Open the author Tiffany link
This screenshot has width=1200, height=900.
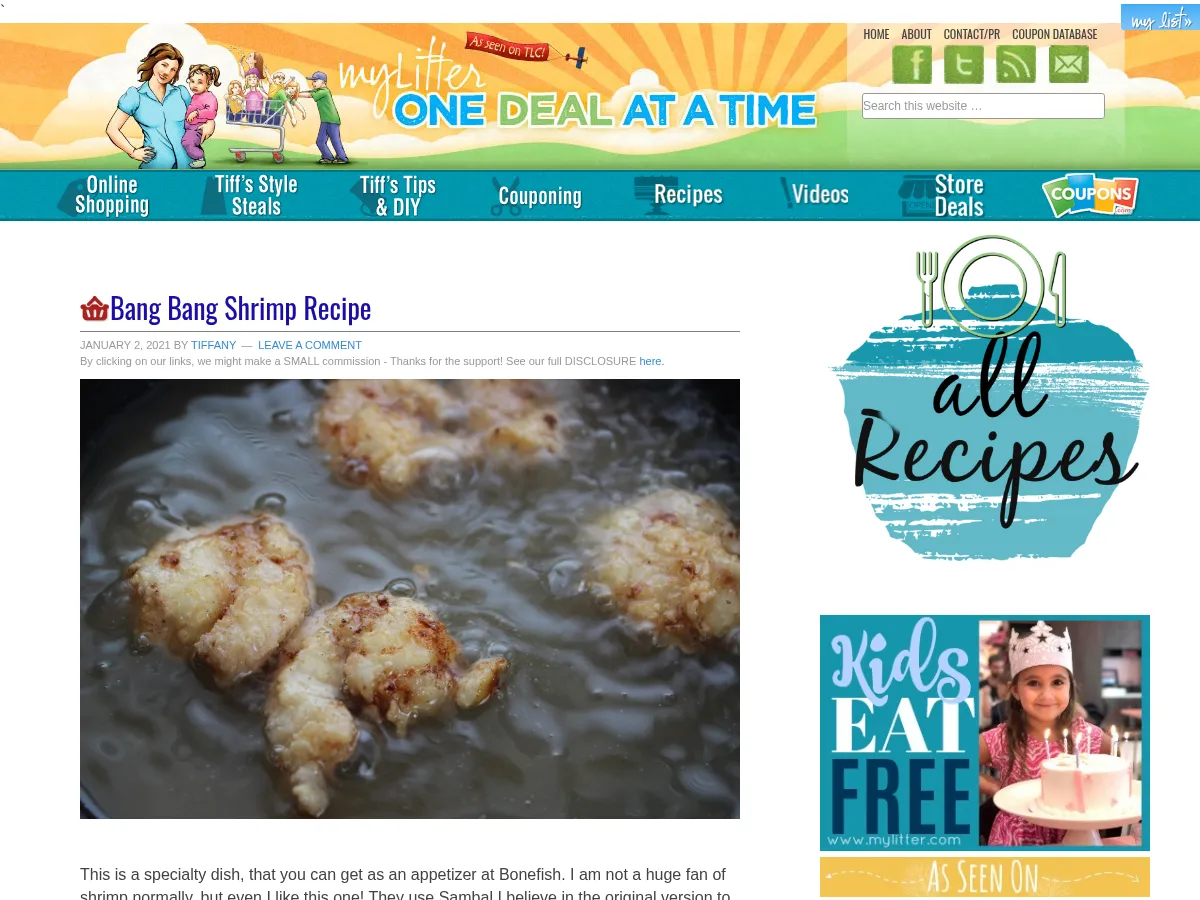(214, 345)
